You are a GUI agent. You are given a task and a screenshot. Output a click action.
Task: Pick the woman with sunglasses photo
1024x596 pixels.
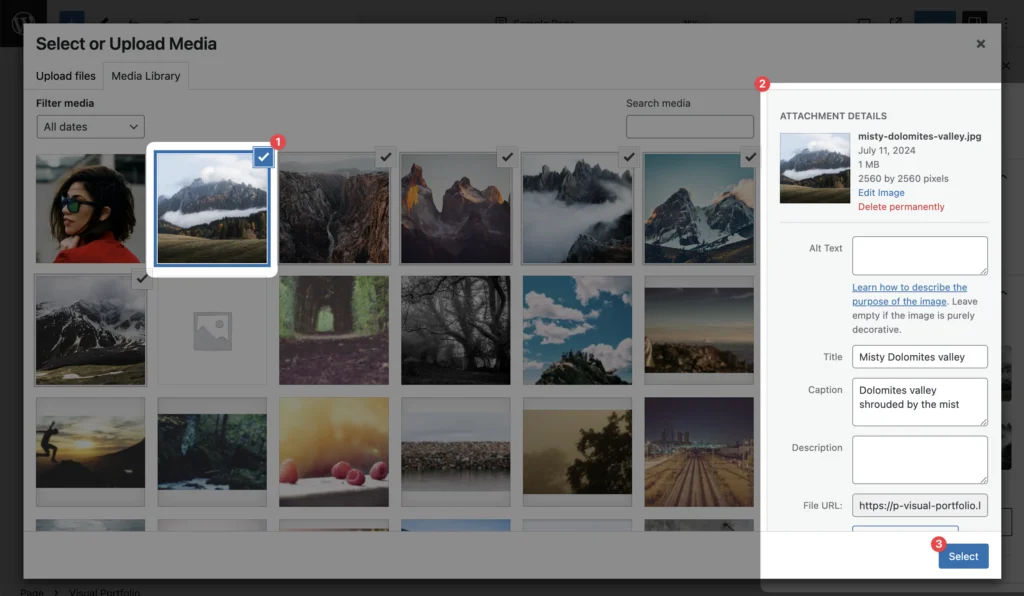click(90, 208)
